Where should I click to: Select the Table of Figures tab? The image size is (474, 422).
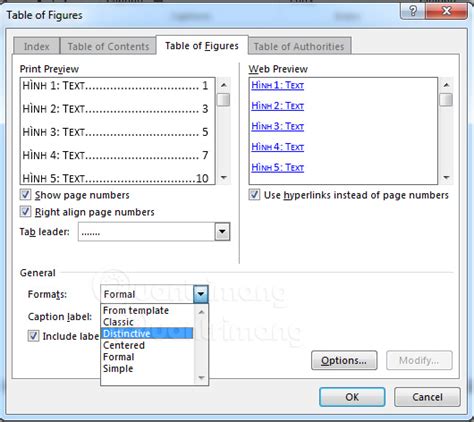202,45
